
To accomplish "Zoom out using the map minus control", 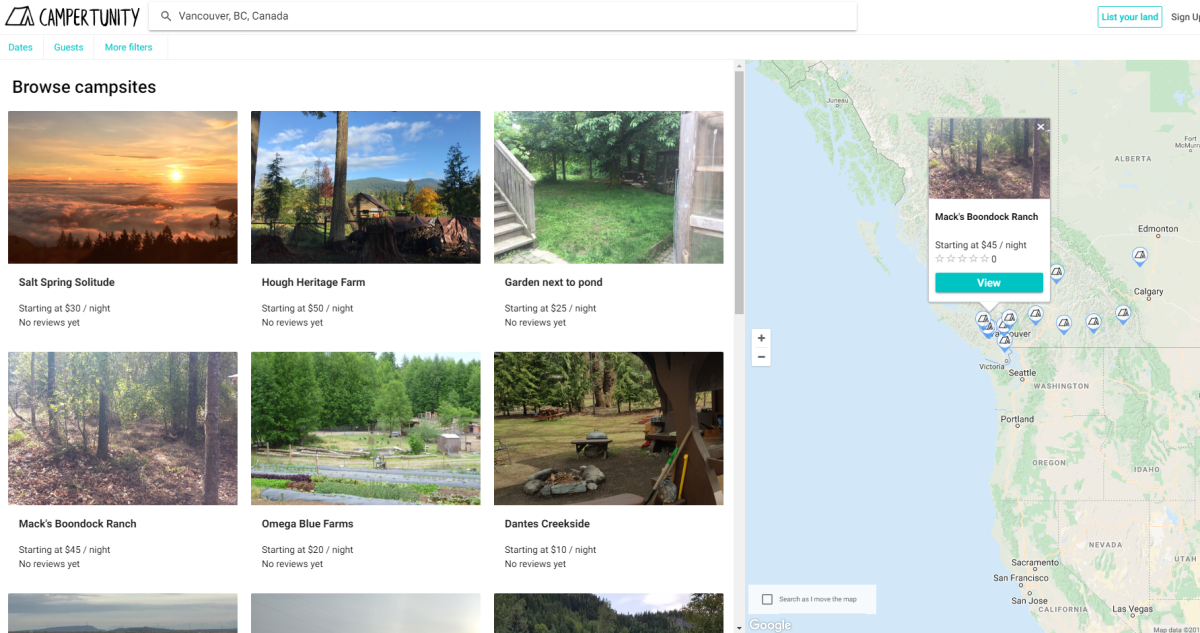I will point(761,357).
